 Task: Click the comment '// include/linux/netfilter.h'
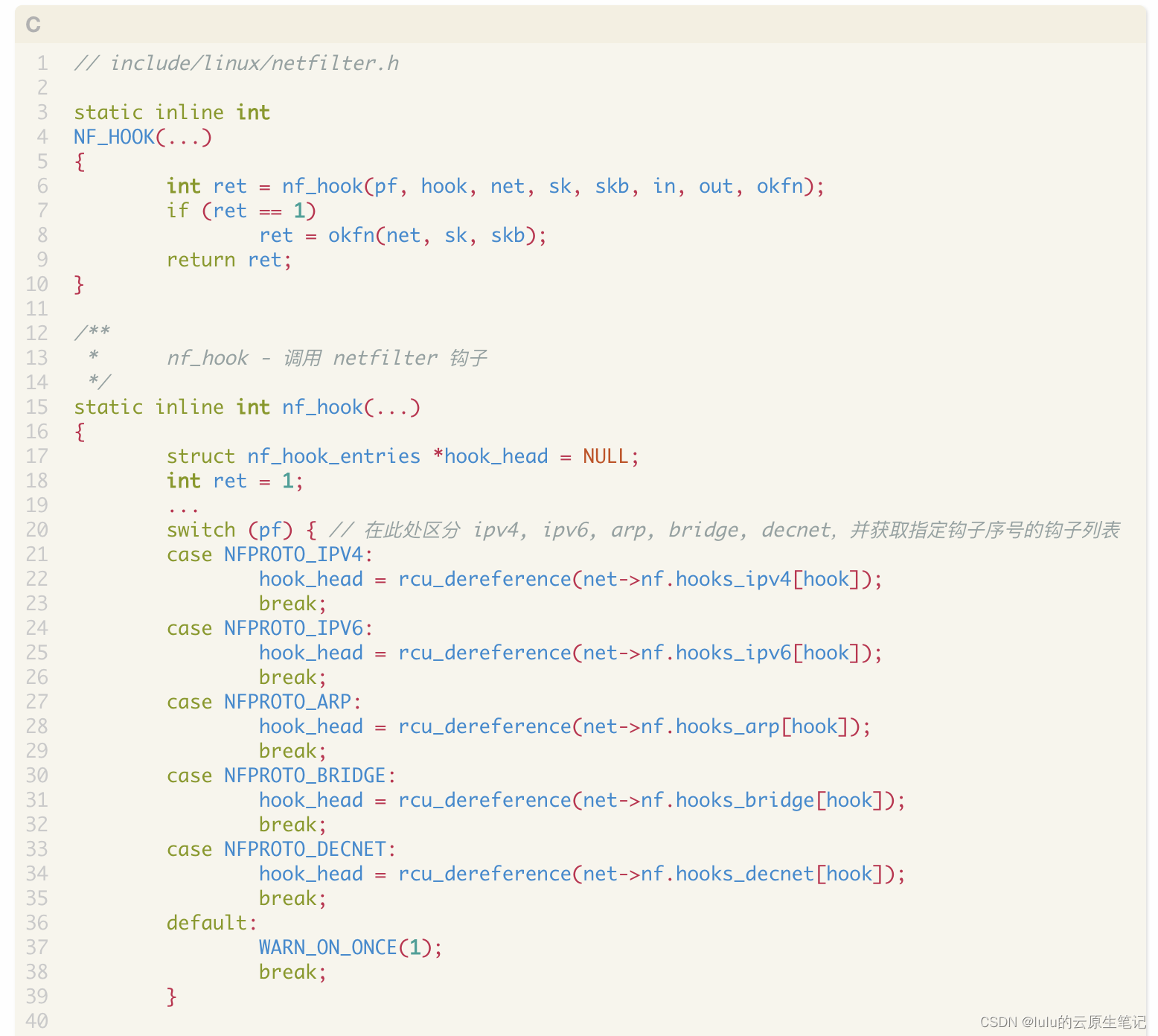pos(236,63)
